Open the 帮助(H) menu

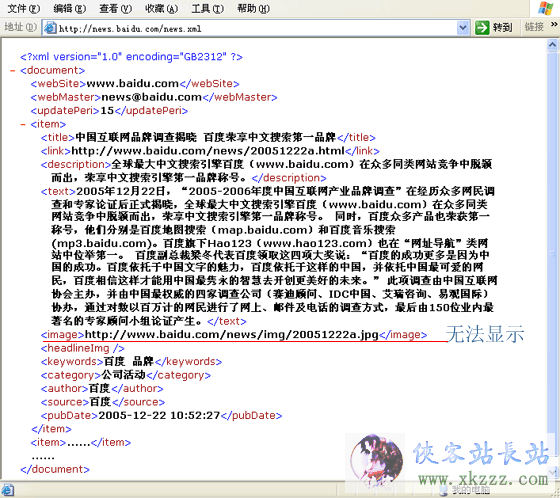pyautogui.click(x=253, y=9)
